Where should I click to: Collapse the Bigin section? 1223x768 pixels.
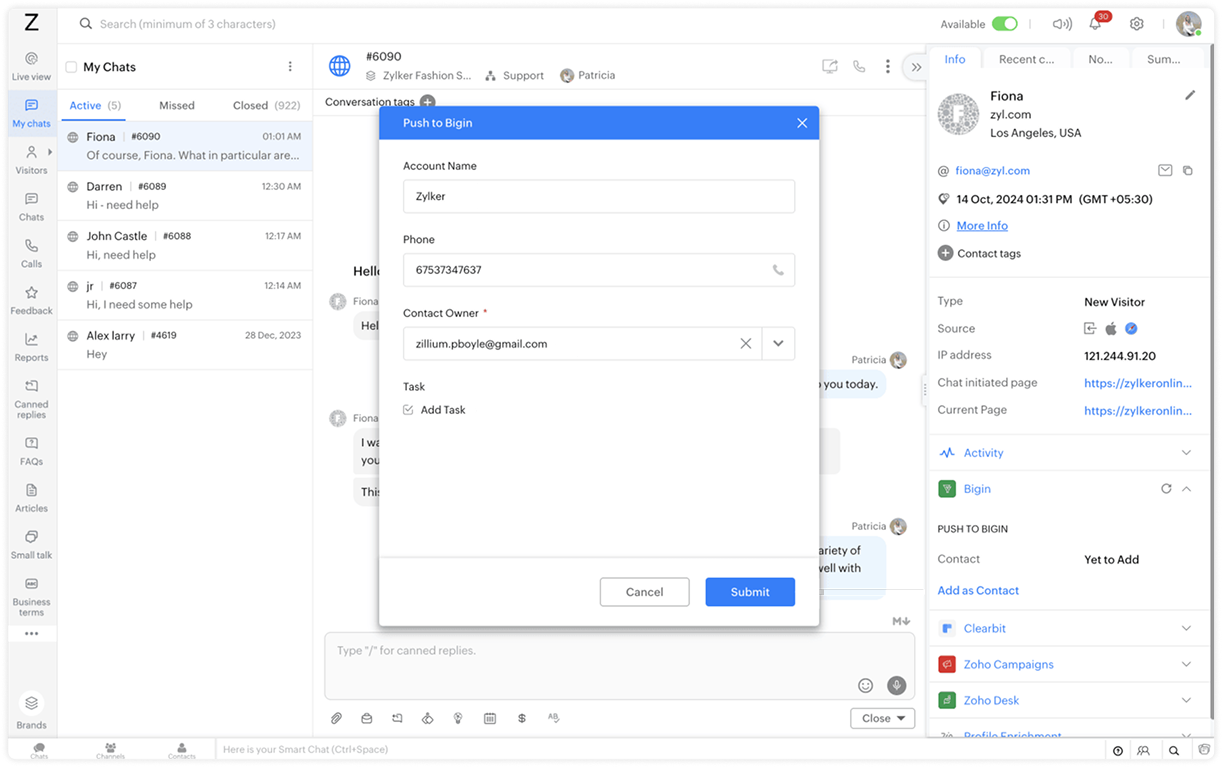pyautogui.click(x=1187, y=489)
